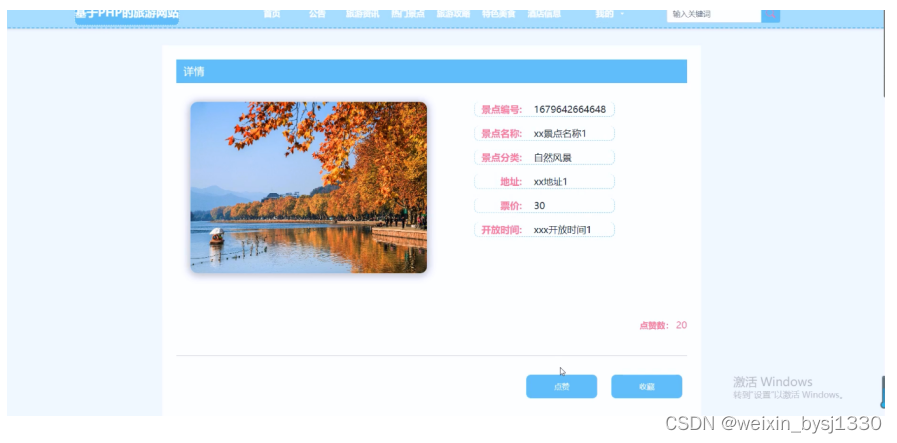Open the 公告 nav item
Image resolution: width=897 pixels, height=443 pixels.
pyautogui.click(x=317, y=14)
